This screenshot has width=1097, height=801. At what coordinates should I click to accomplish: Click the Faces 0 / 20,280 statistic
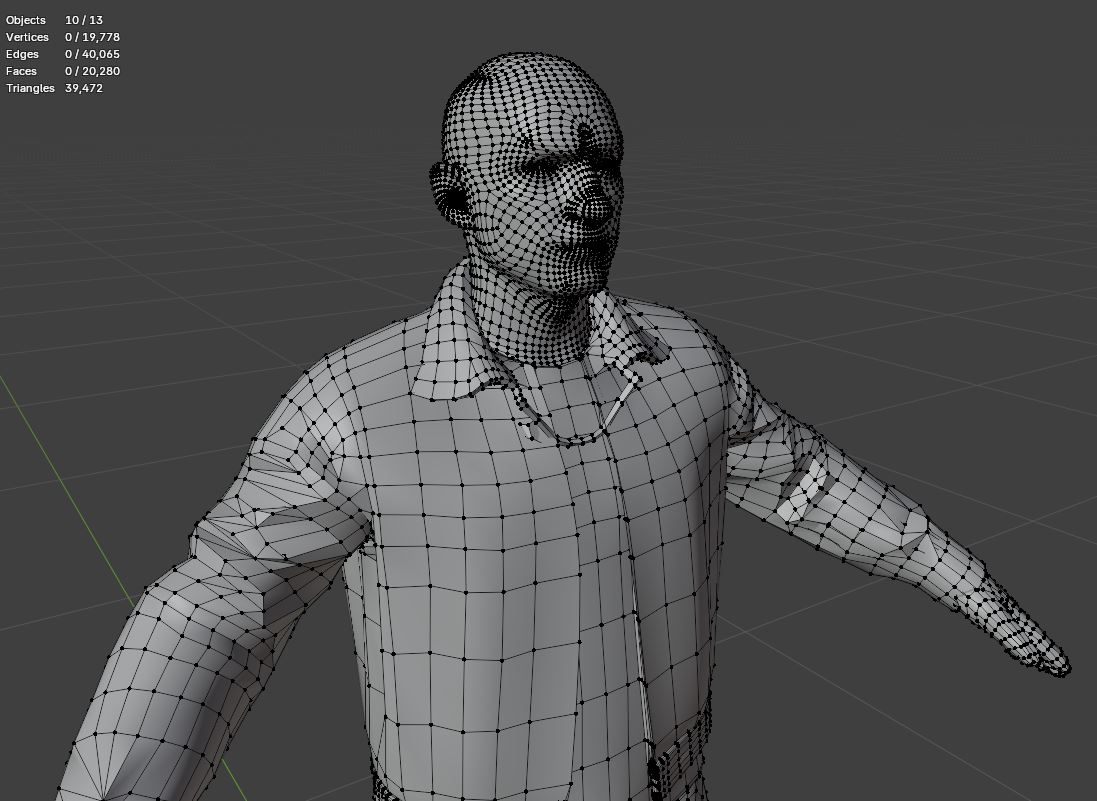pyautogui.click(x=63, y=71)
